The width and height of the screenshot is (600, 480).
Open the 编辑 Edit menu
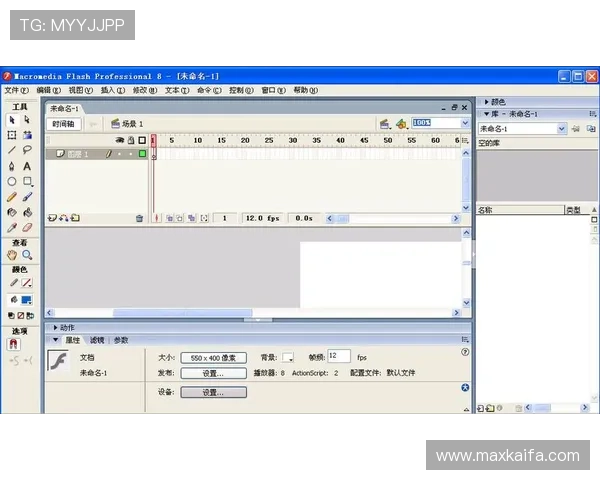49,90
